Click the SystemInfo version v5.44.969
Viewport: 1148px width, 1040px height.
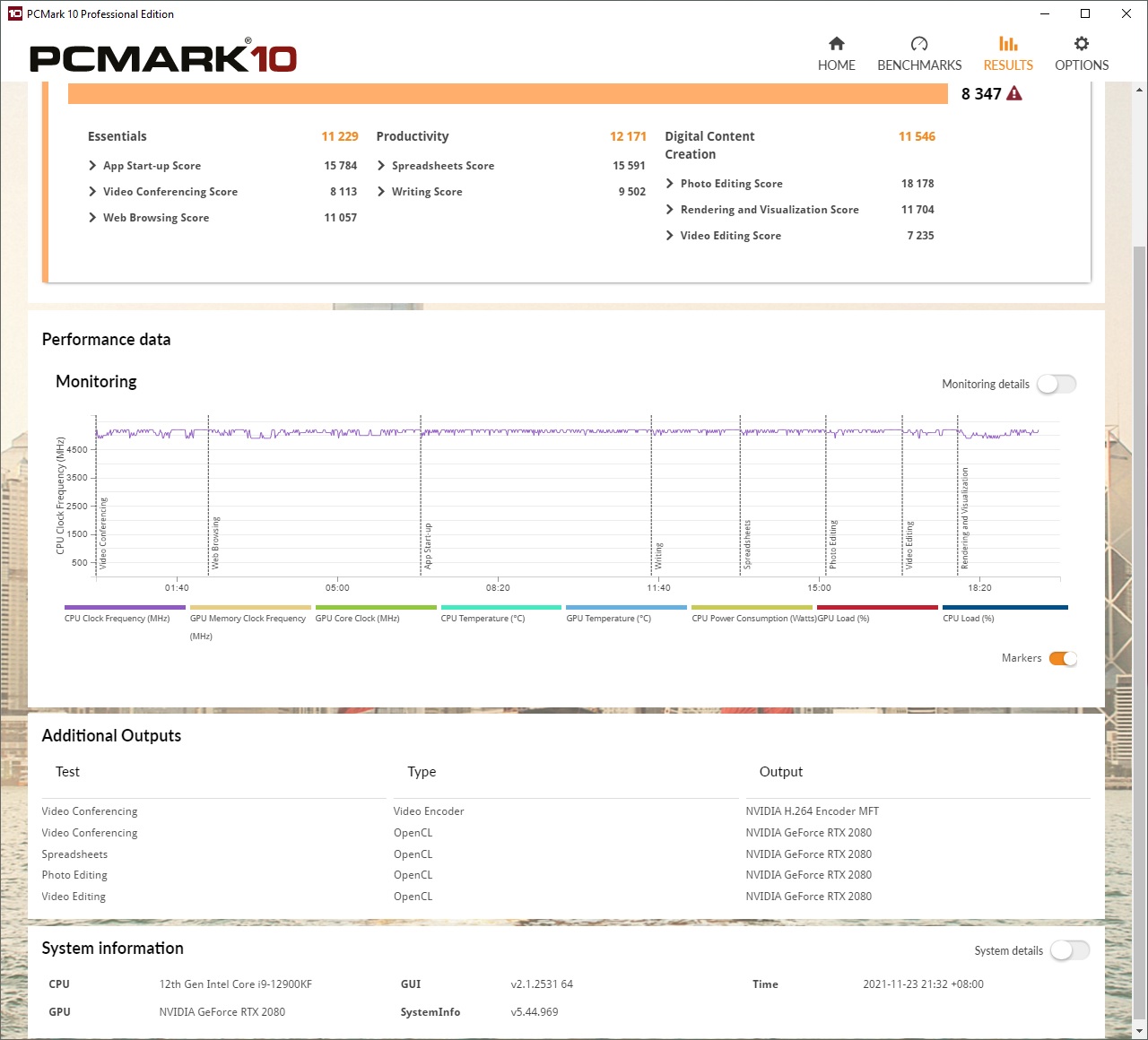535,1012
